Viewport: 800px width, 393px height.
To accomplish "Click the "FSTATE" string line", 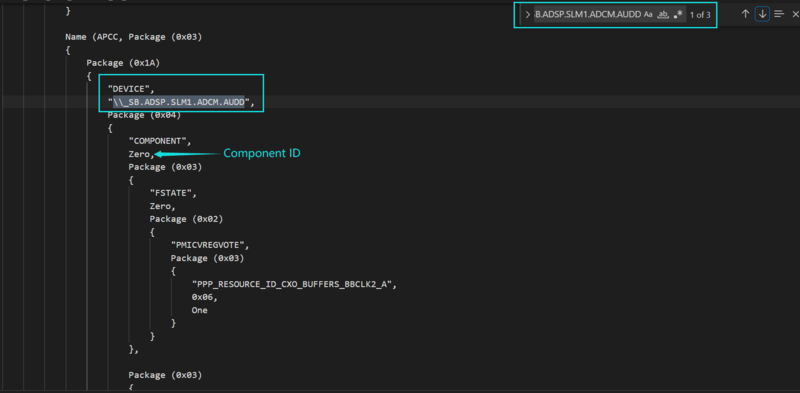I will [173, 193].
